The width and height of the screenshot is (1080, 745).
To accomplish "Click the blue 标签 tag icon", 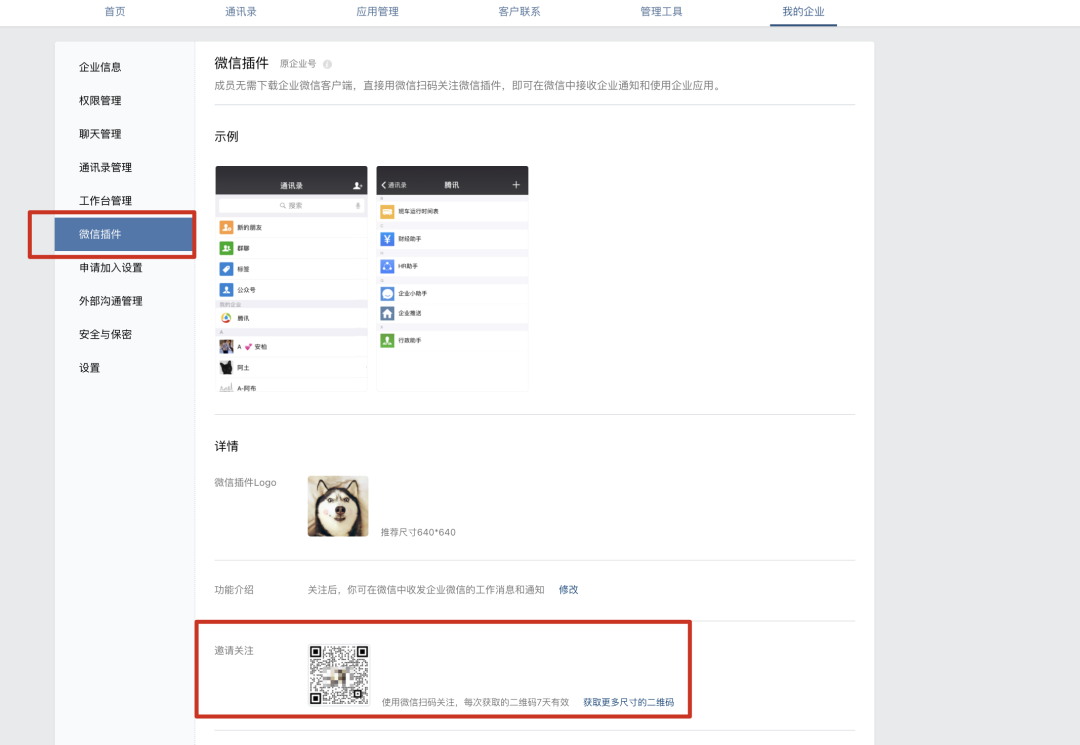I will pyautogui.click(x=226, y=269).
